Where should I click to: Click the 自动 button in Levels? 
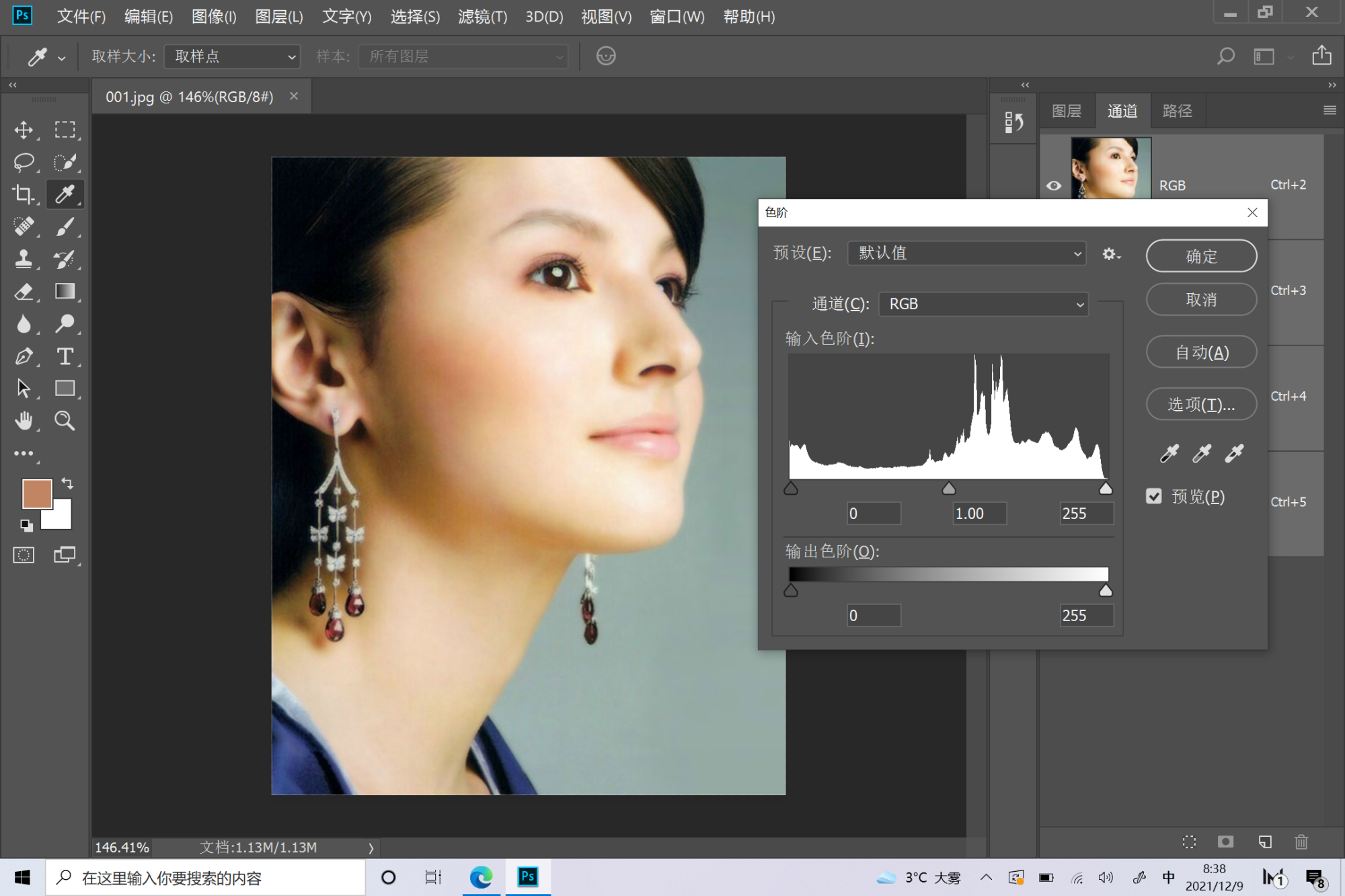1201,352
